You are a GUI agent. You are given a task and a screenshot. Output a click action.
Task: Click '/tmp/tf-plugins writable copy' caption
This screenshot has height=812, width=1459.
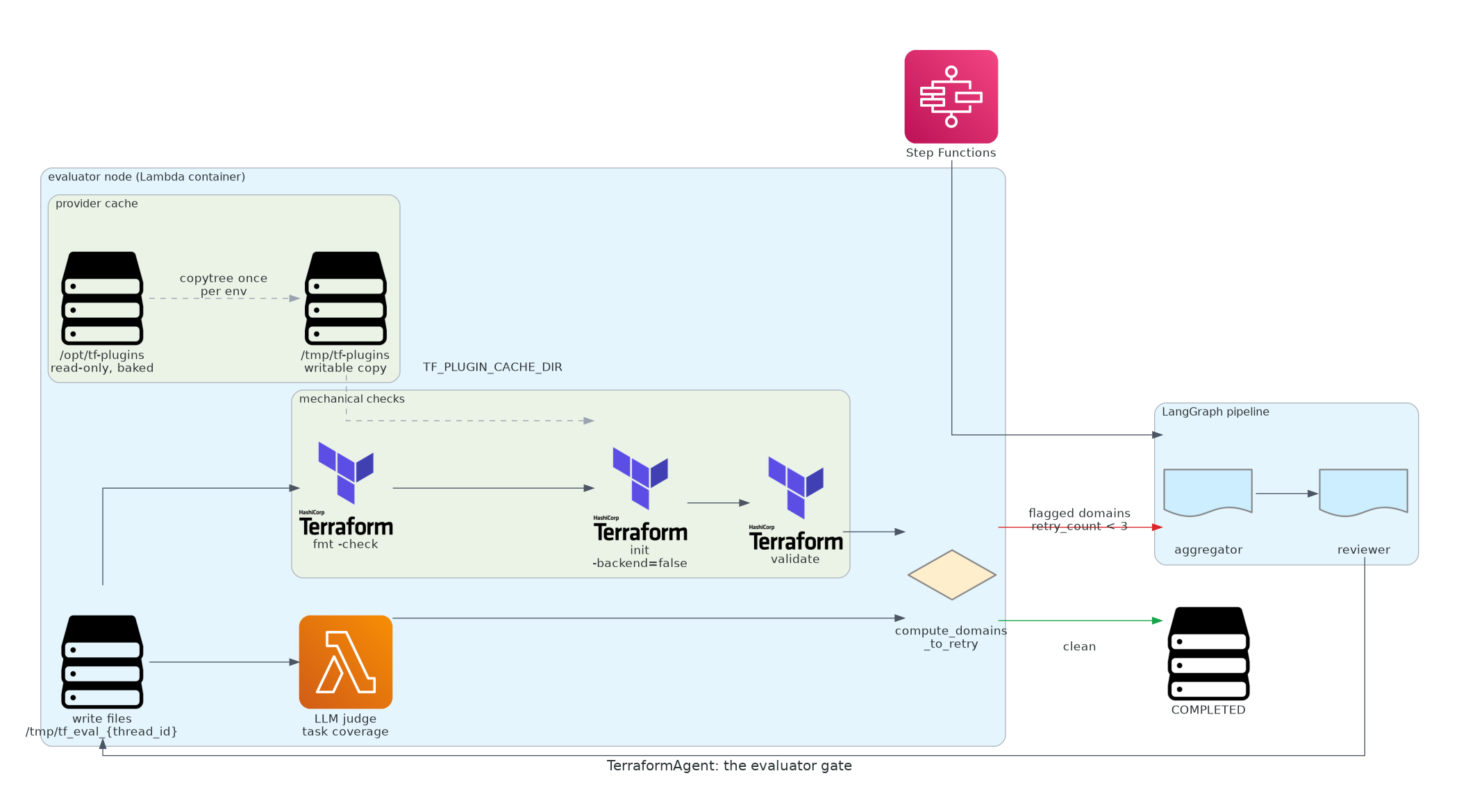[345, 362]
